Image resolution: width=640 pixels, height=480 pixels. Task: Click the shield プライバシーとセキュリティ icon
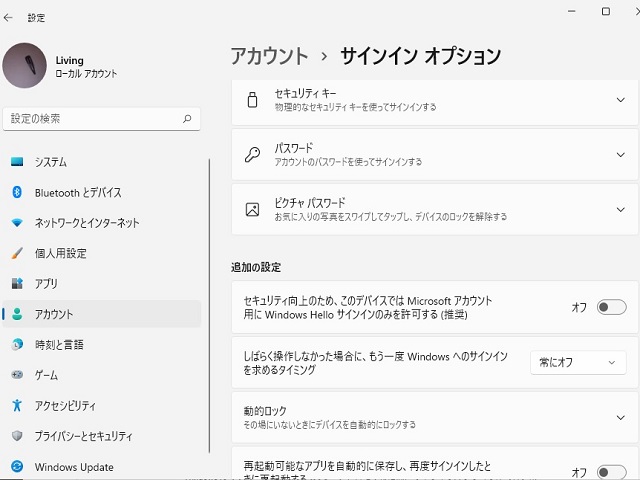pyautogui.click(x=17, y=436)
